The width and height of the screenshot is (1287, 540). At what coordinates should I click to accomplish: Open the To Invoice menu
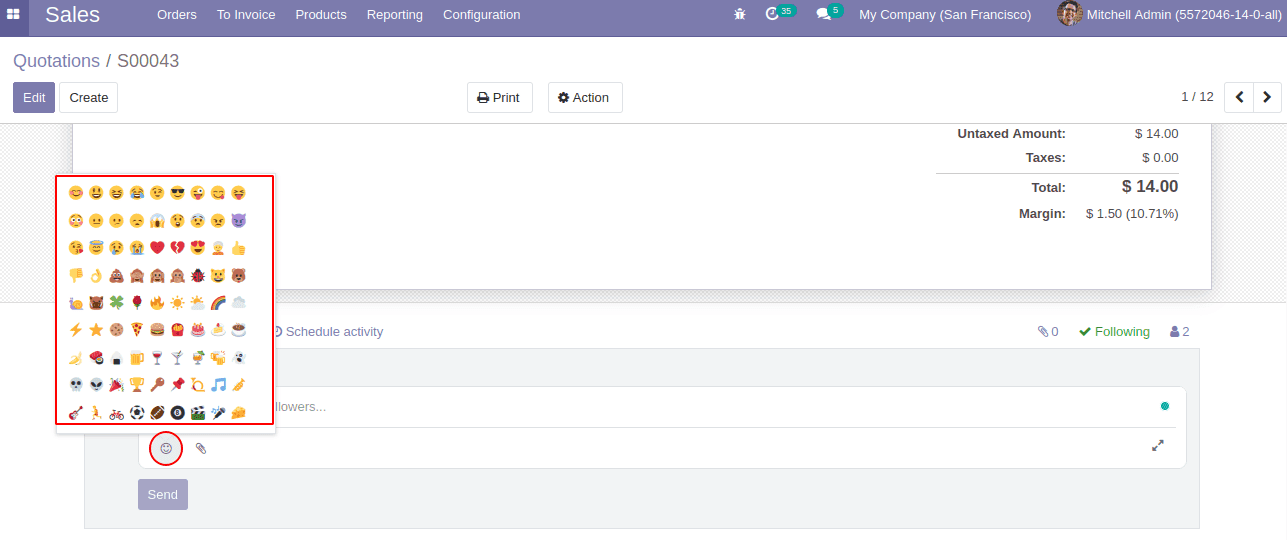[x=246, y=15]
